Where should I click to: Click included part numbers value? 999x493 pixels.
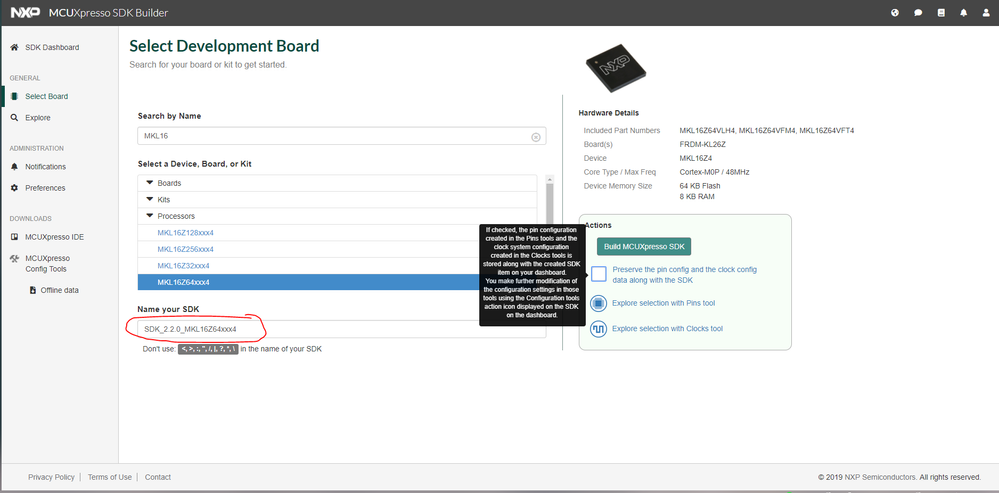click(766, 131)
